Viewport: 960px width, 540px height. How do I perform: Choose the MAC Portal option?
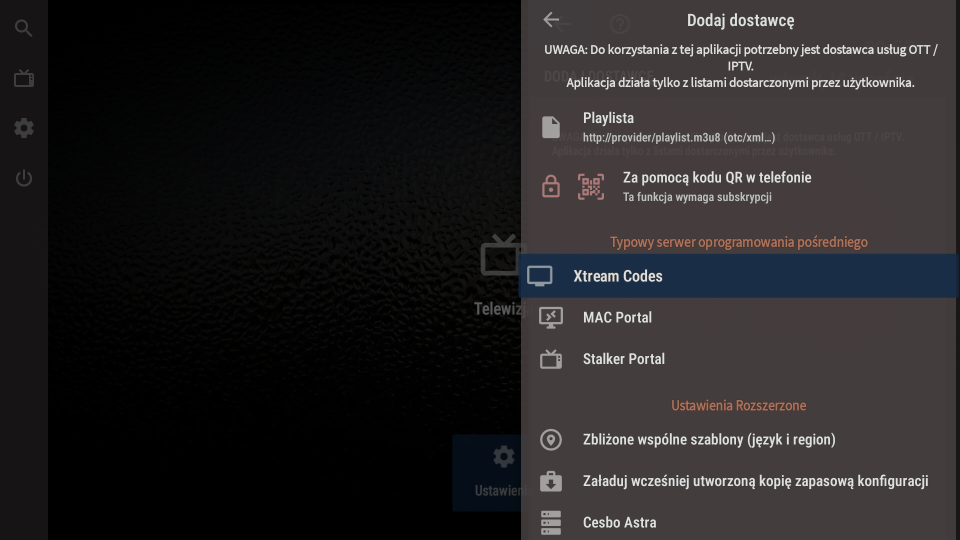point(617,317)
